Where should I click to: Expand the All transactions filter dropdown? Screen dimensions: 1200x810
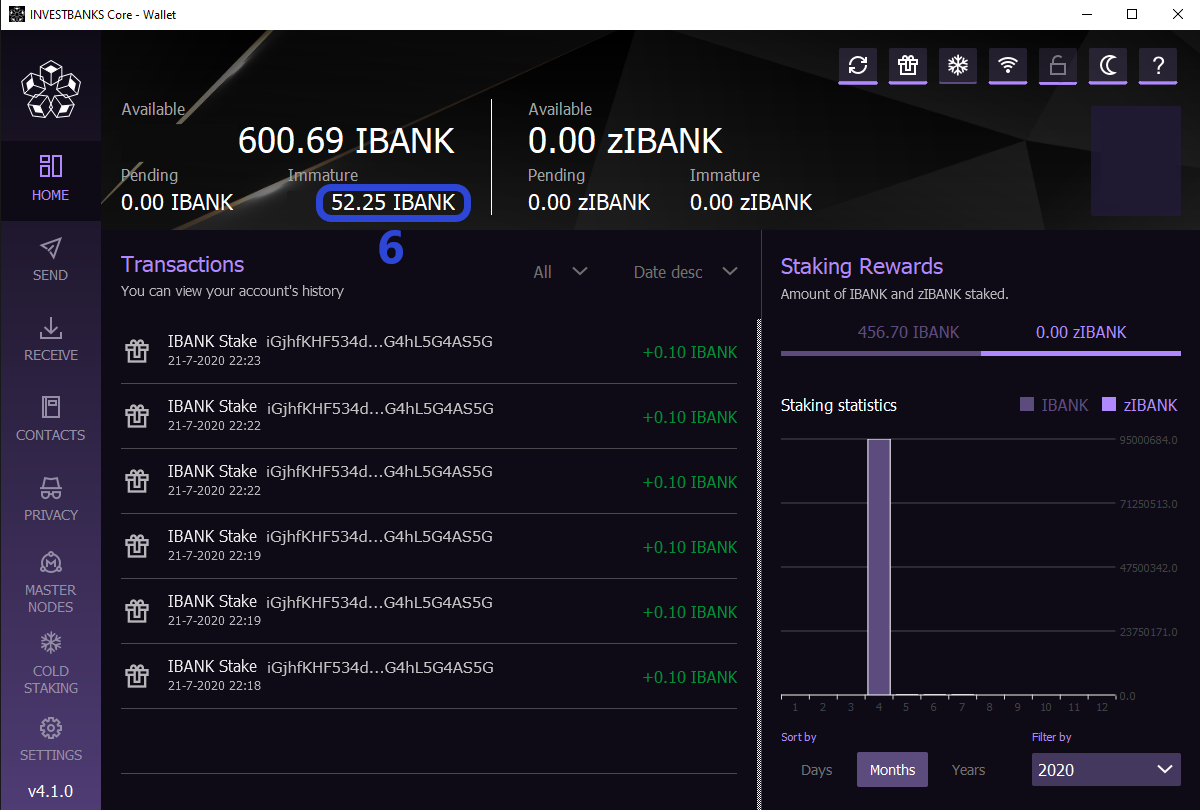[560, 272]
